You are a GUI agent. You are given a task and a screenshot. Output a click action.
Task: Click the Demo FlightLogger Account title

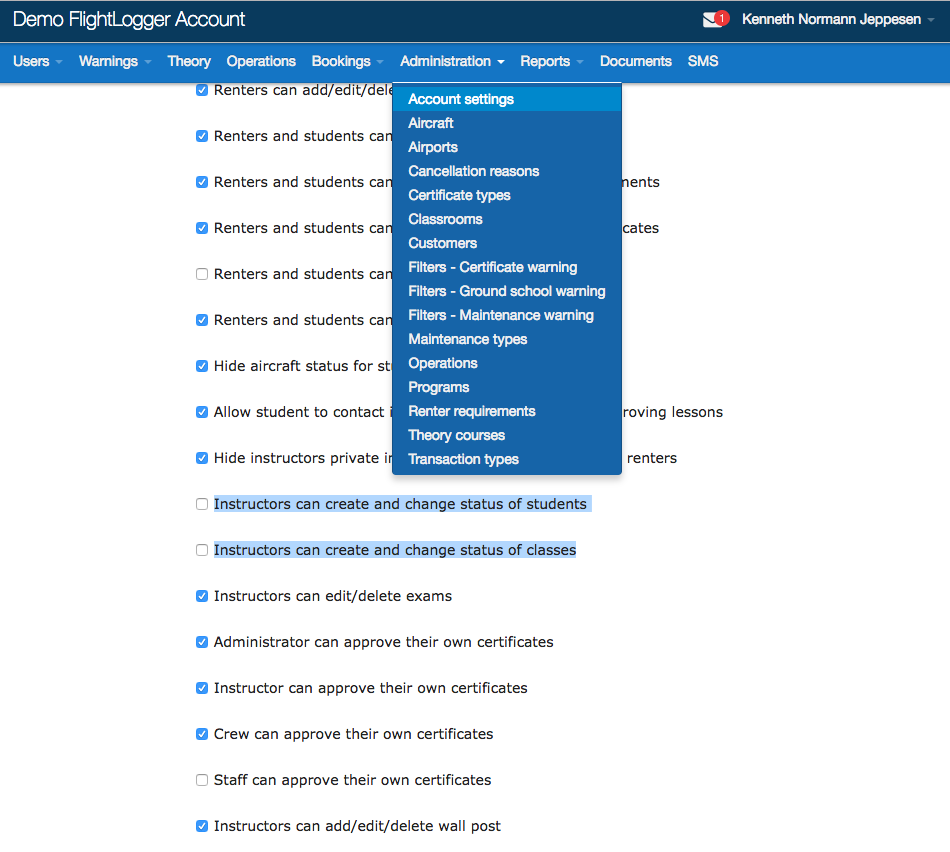pyautogui.click(x=129, y=19)
